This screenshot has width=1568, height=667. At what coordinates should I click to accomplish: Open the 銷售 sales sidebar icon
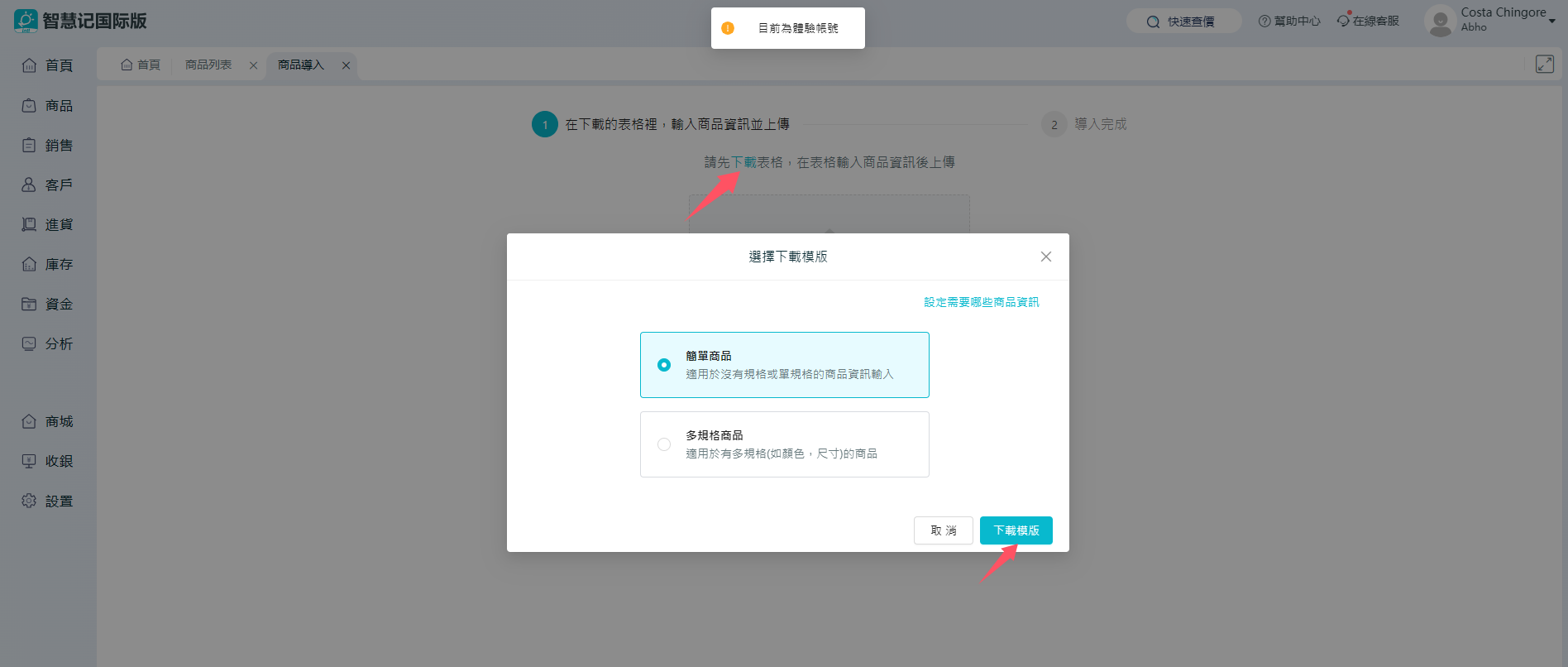tap(29, 146)
